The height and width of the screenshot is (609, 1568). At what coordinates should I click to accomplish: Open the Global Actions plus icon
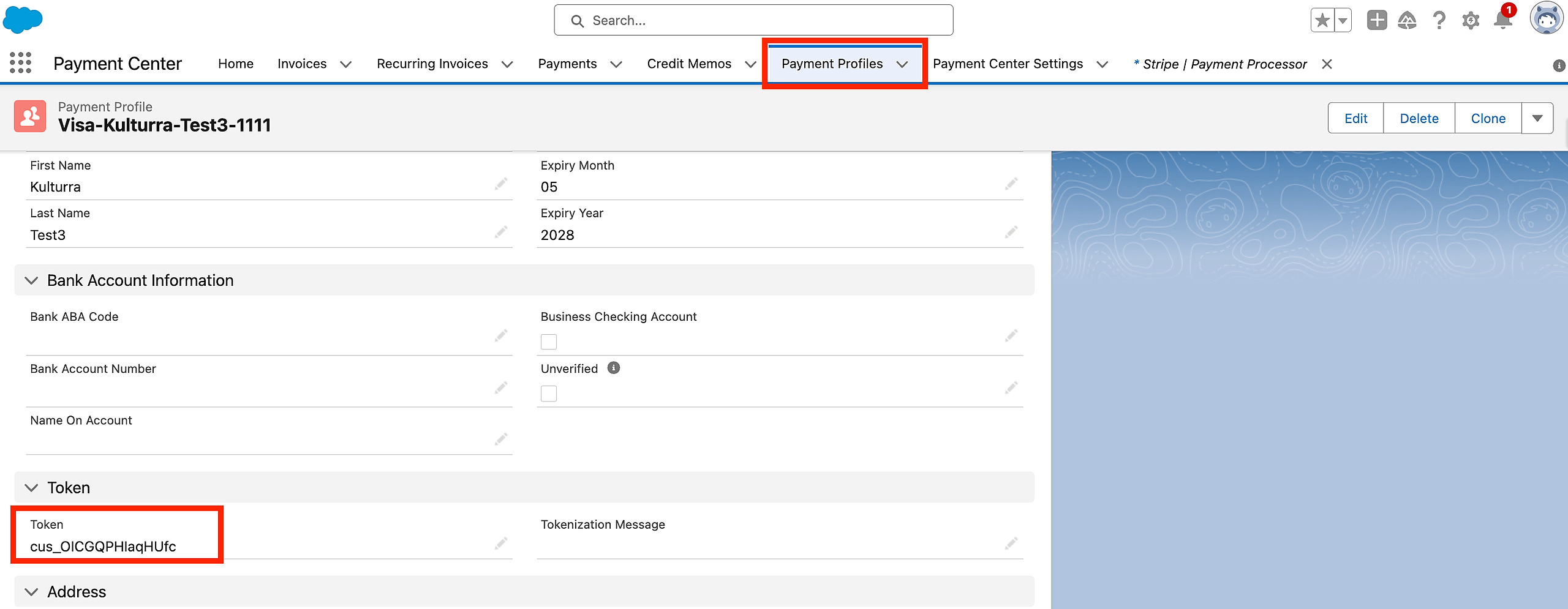click(1377, 21)
